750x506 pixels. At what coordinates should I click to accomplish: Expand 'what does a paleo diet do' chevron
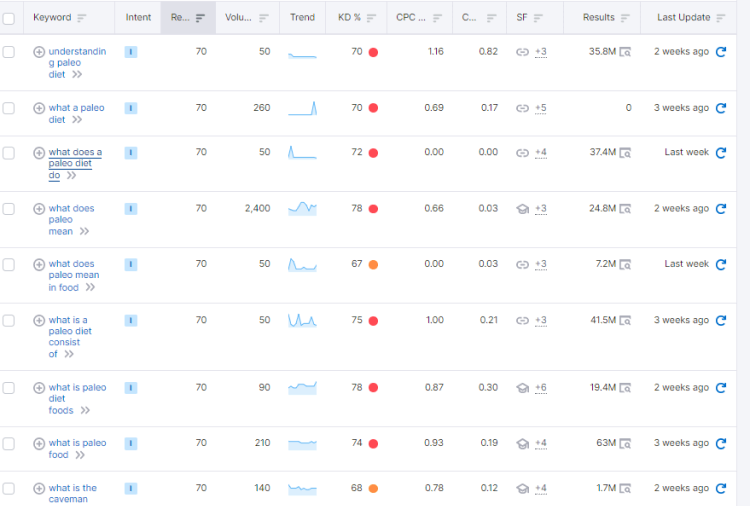coord(71,176)
